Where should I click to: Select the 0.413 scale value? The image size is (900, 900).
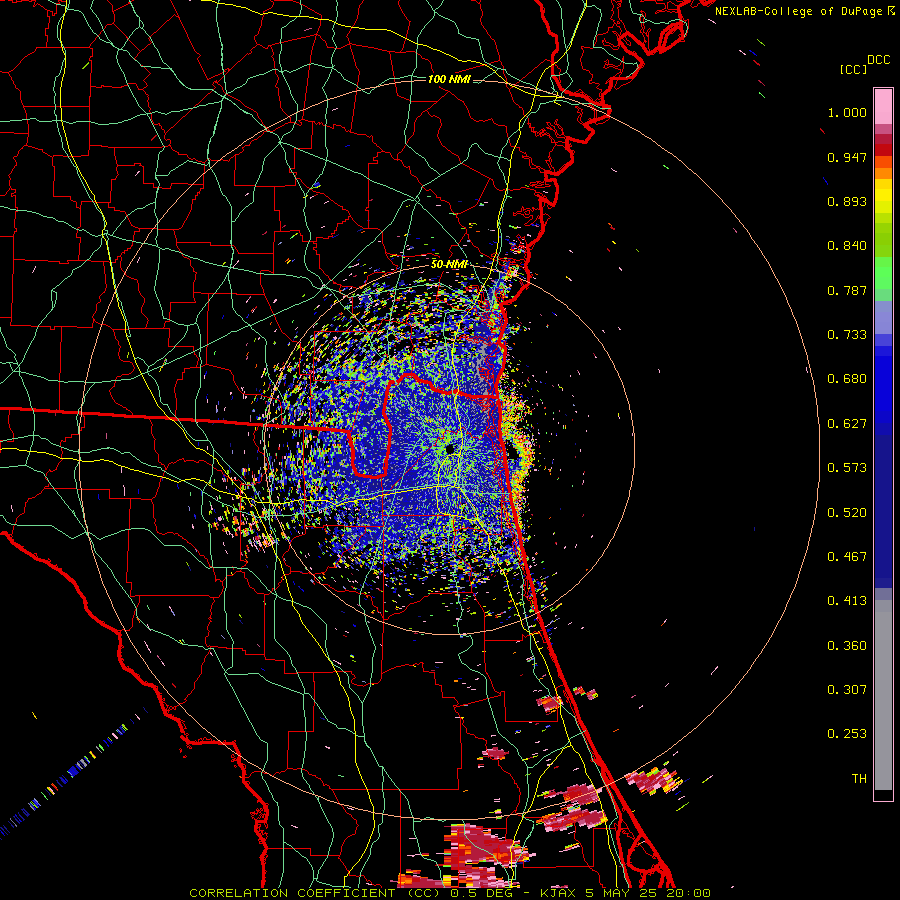pyautogui.click(x=847, y=601)
